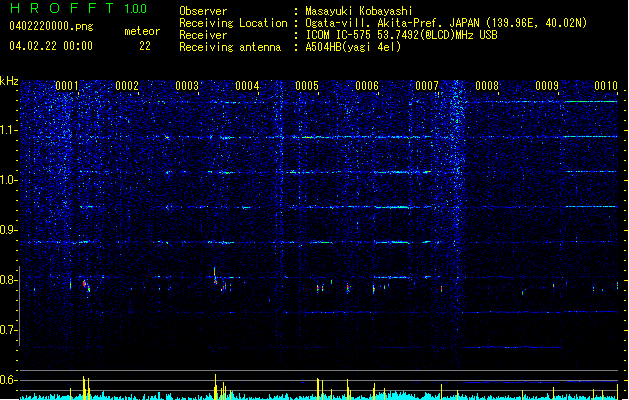Select observer name Masayuki Kobayashi
The image size is (629, 400).
[359, 11]
